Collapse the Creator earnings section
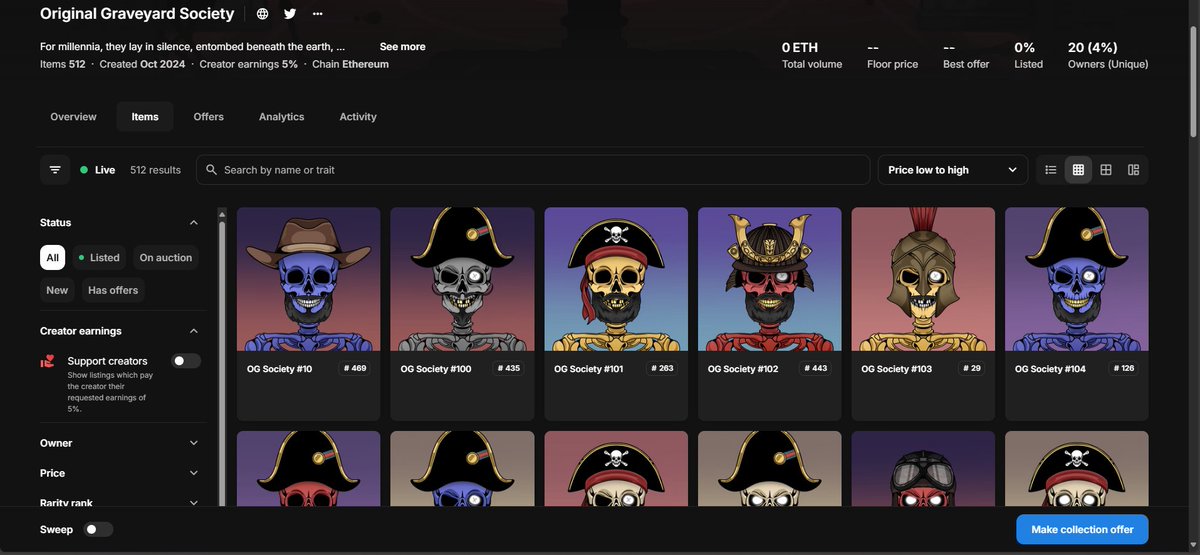Image resolution: width=1200 pixels, height=555 pixels. (x=194, y=331)
